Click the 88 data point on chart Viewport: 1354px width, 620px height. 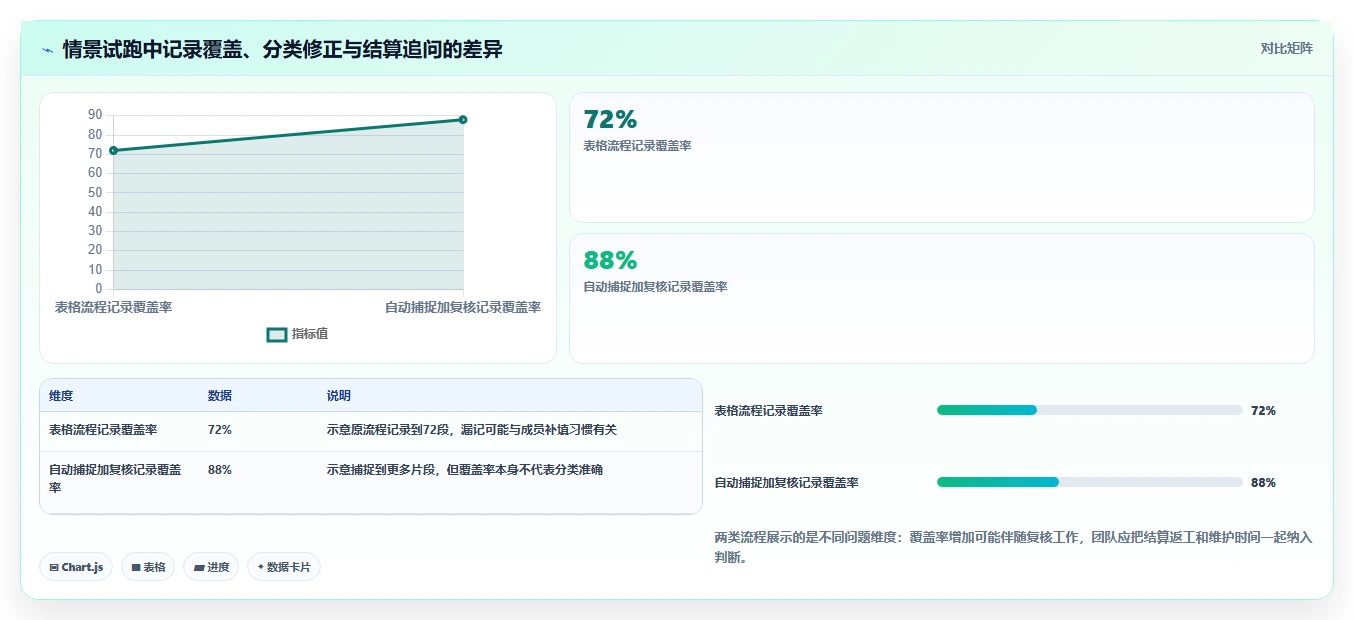tap(463, 120)
